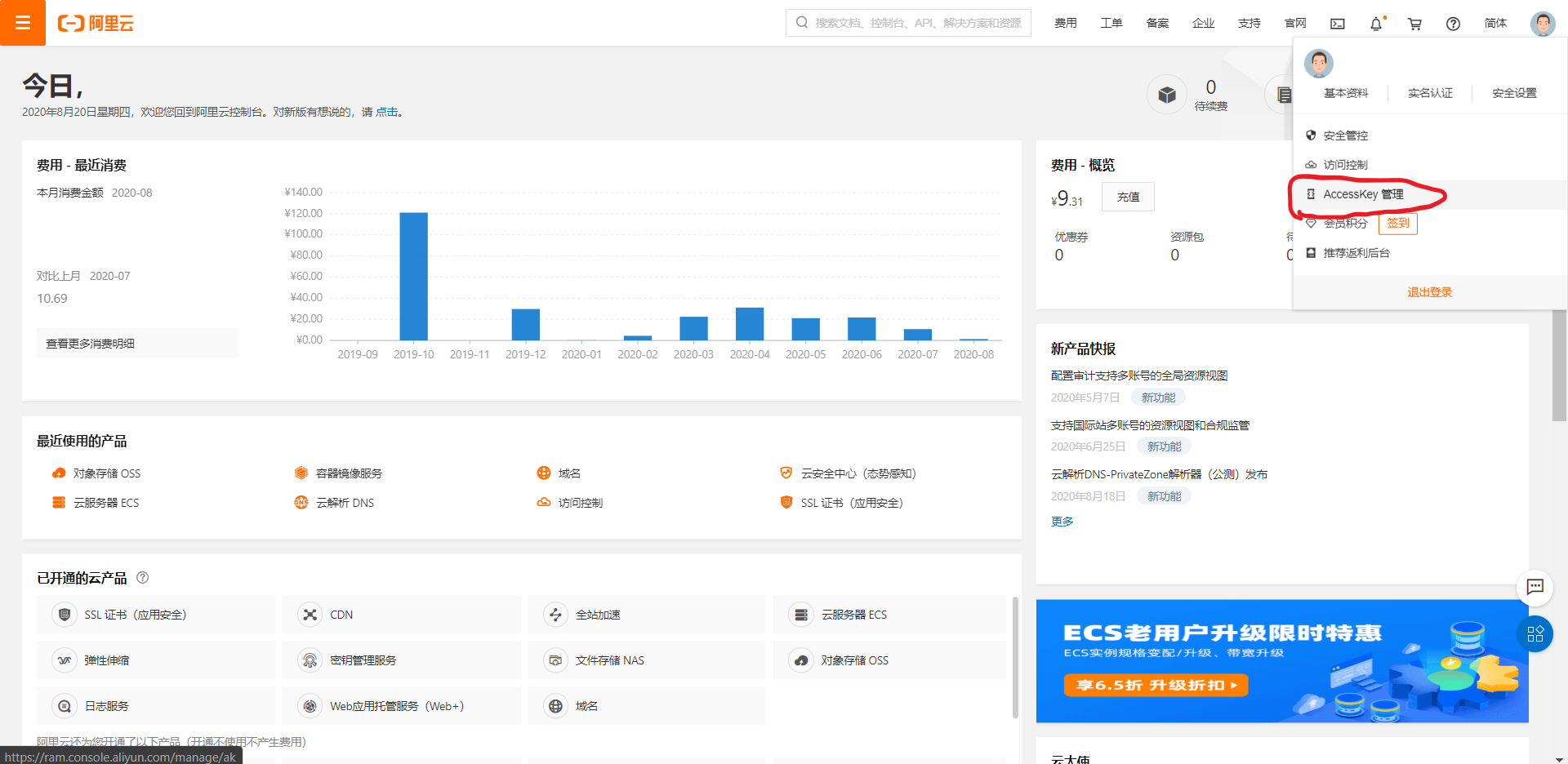
Task: Open the 企业 top menu
Action: pyautogui.click(x=1203, y=24)
